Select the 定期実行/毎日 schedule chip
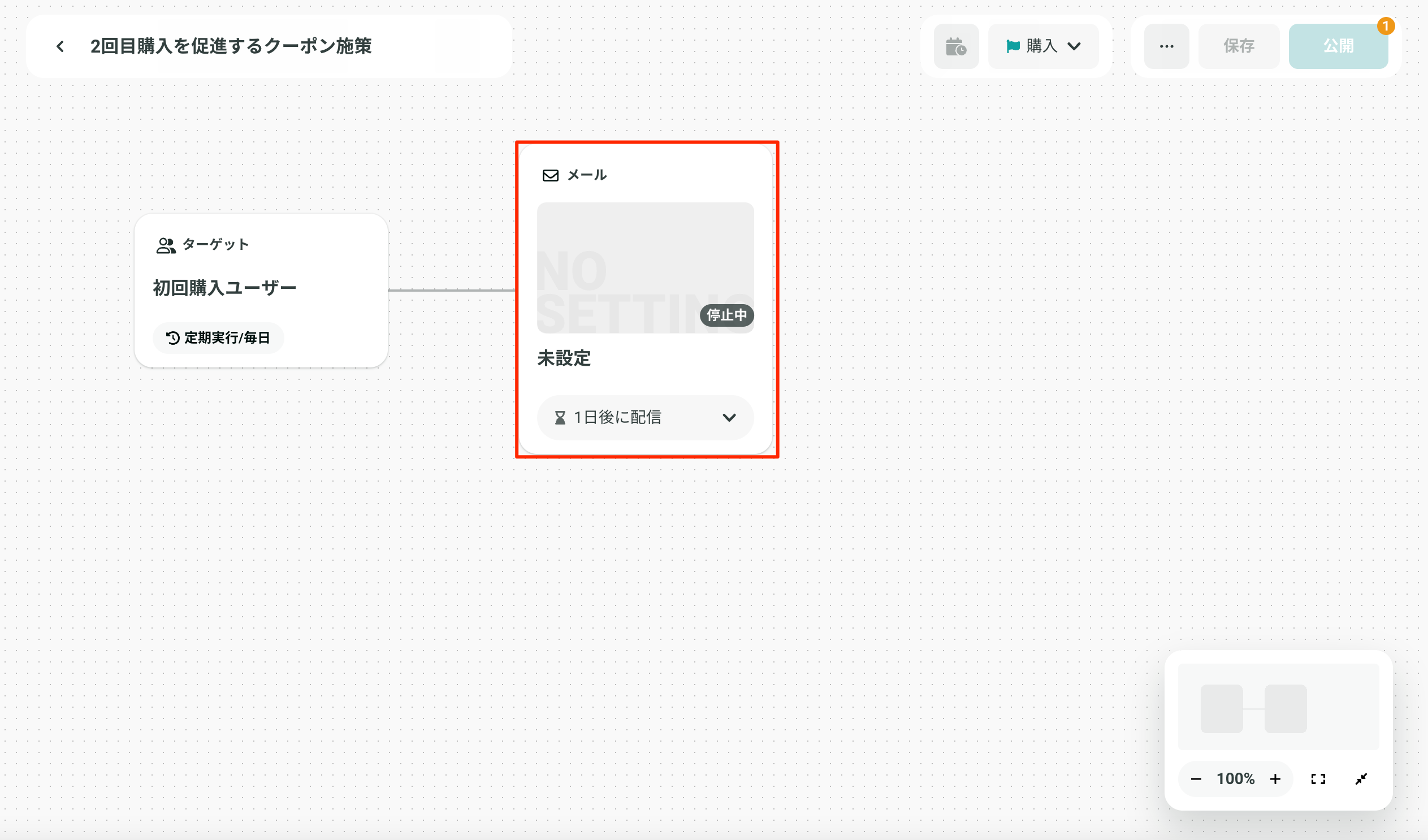 click(x=218, y=339)
